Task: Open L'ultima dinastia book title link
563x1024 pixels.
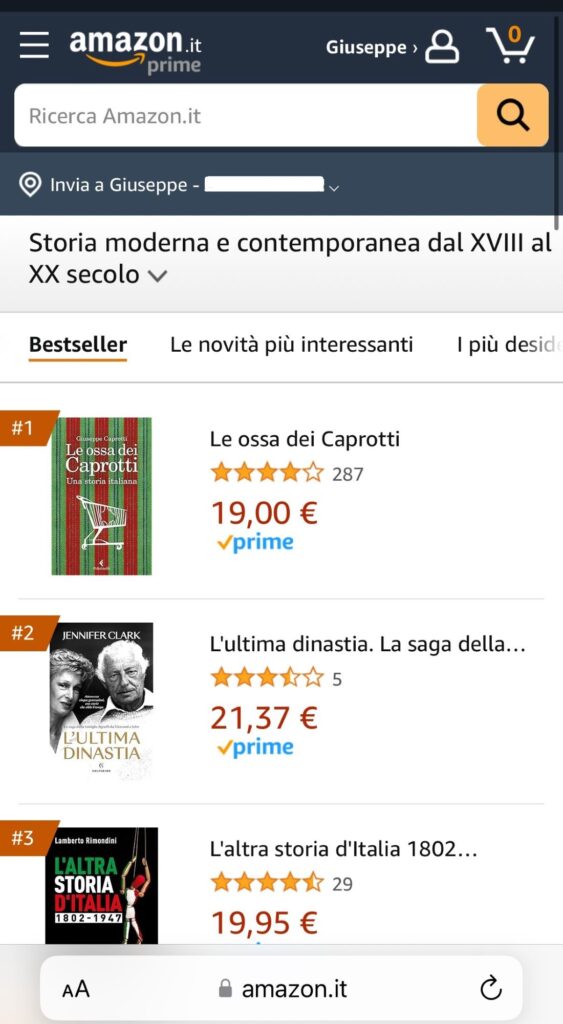Action: pos(368,645)
